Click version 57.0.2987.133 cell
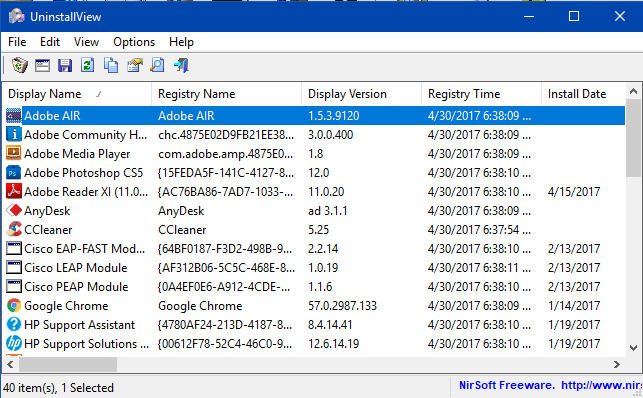Viewport: 643px width, 398px height. [x=342, y=306]
